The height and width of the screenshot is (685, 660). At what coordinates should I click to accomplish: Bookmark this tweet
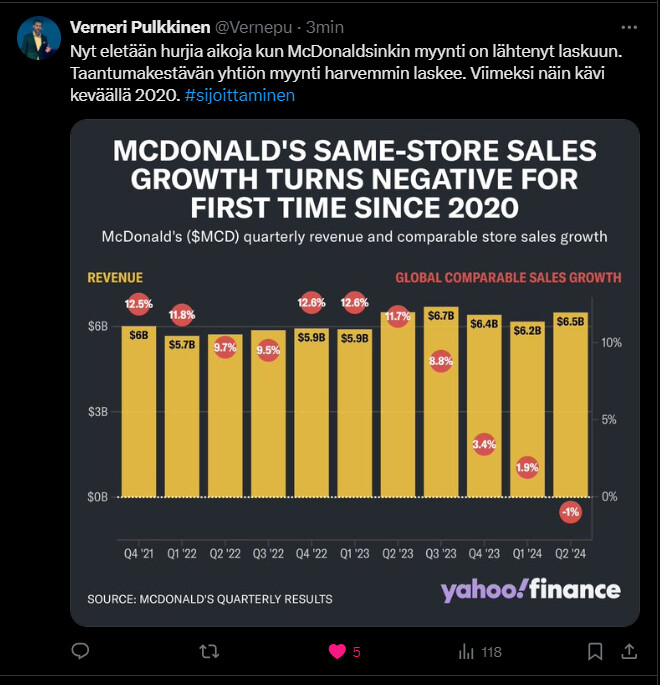pos(596,652)
